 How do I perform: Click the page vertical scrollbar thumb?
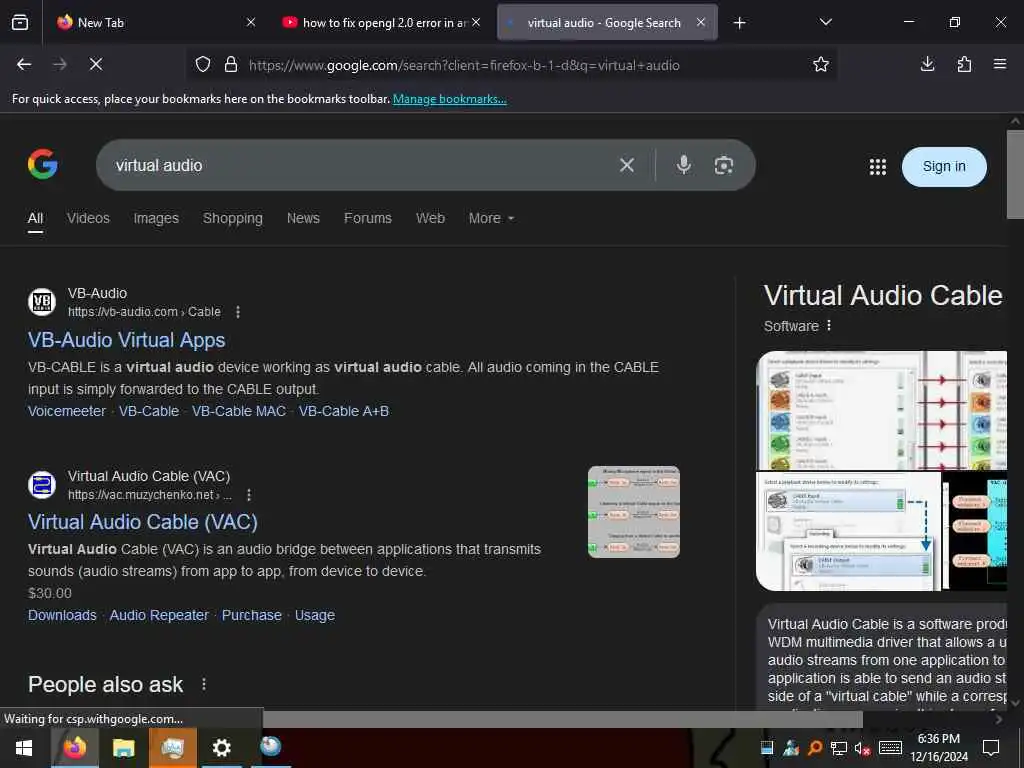coord(1015,174)
